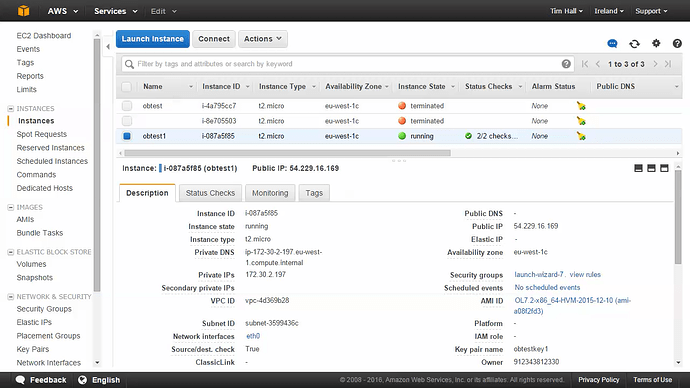This screenshot has height=388, width=690.
Task: Open table settings gear icon
Action: (656, 43)
